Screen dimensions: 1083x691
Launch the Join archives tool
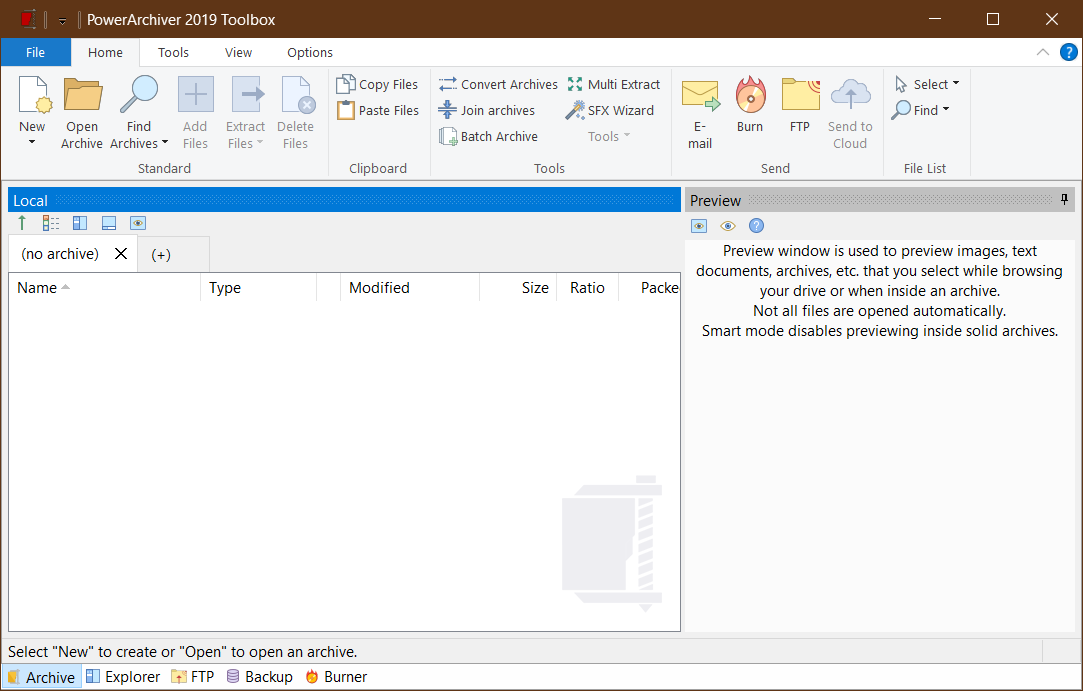pos(486,111)
